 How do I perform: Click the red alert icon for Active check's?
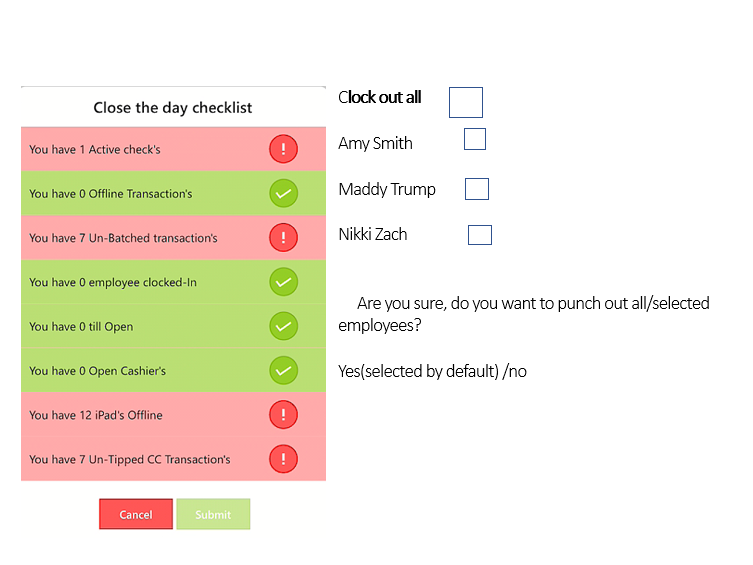pos(283,149)
